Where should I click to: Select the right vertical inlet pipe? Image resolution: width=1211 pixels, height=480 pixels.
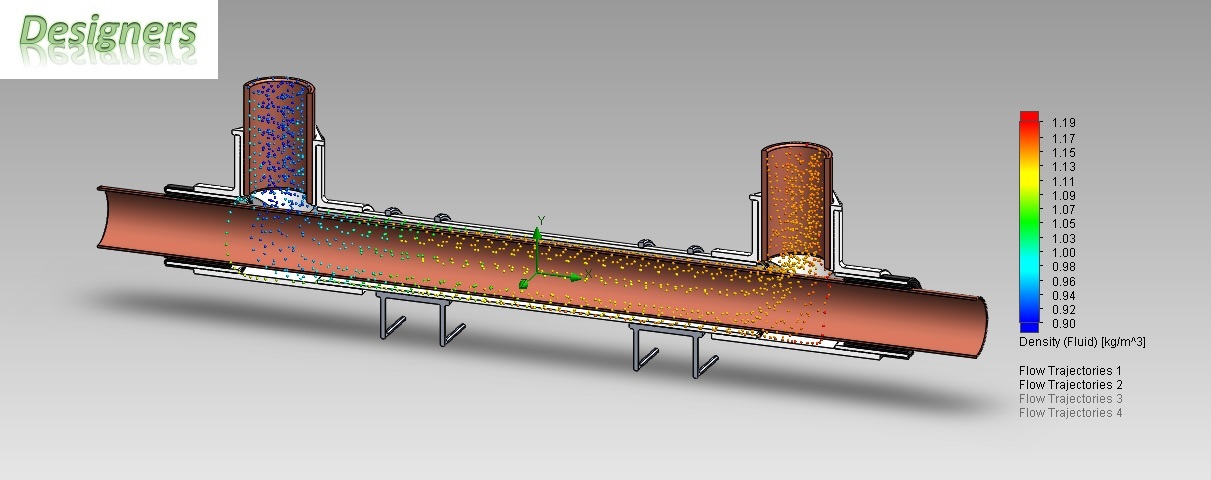coord(798,205)
